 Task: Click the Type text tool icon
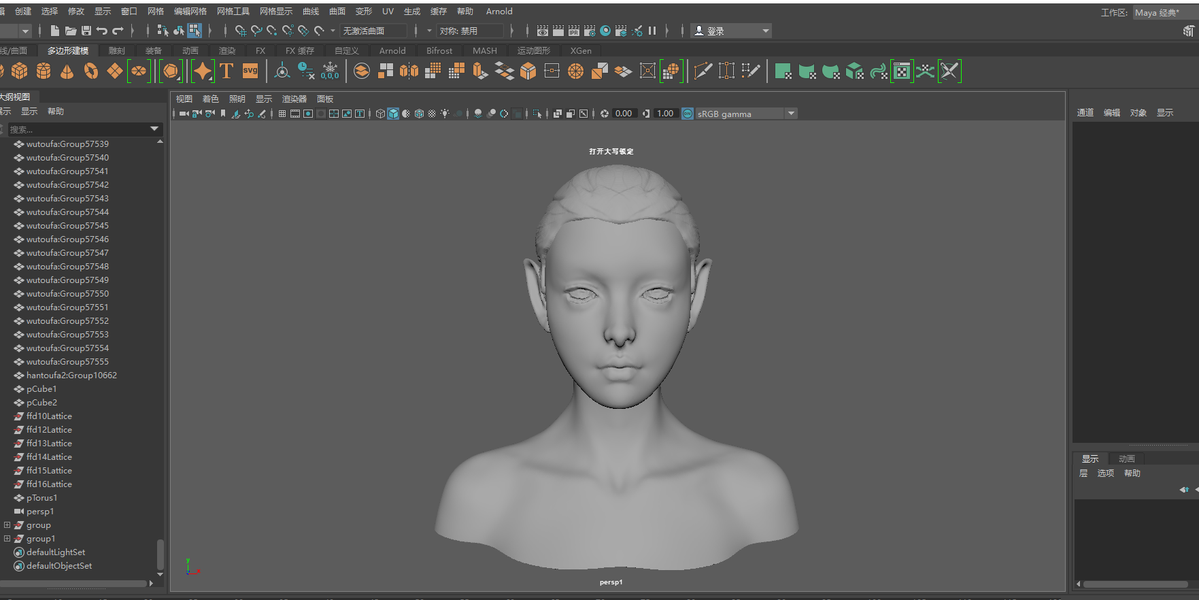point(226,71)
